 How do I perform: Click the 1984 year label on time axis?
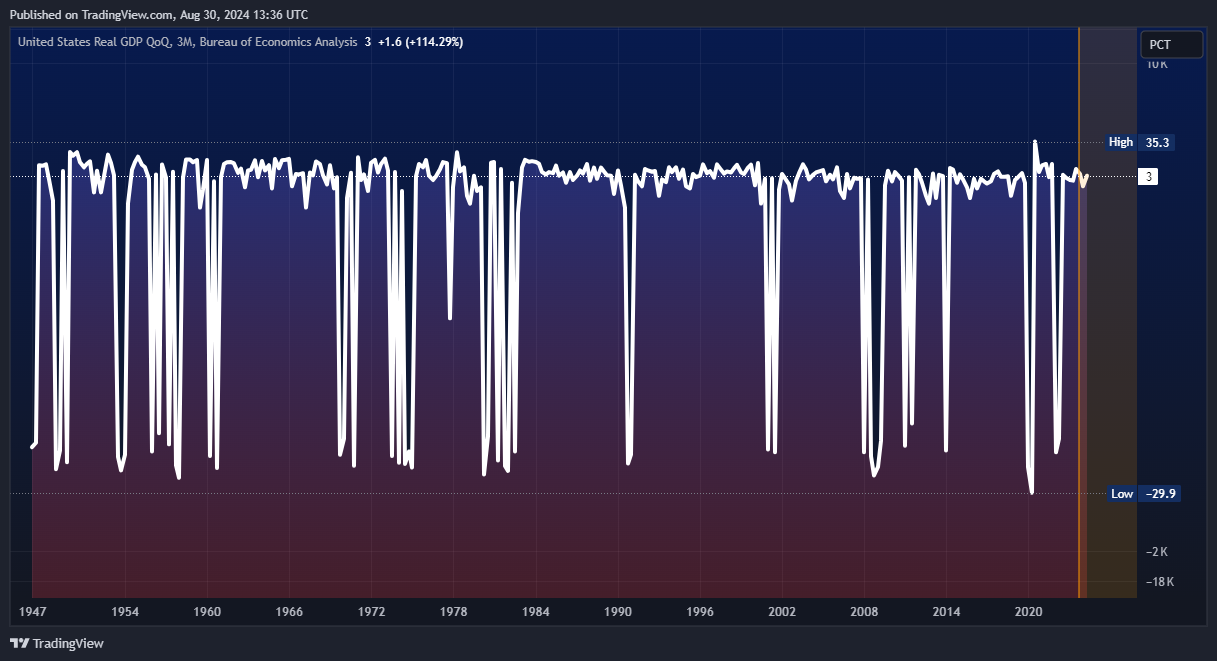pos(536,611)
